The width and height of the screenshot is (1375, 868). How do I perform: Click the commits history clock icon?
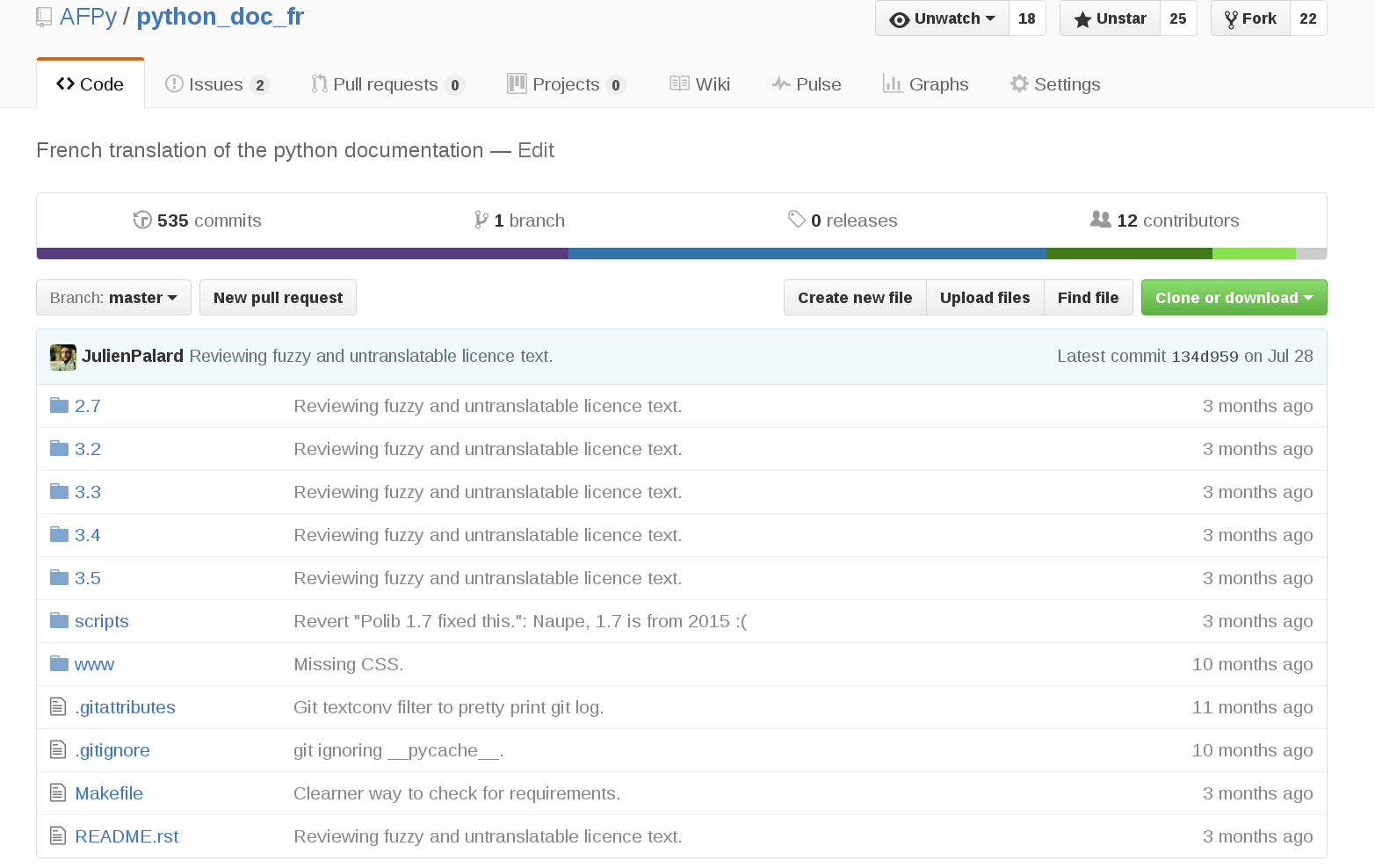point(142,220)
